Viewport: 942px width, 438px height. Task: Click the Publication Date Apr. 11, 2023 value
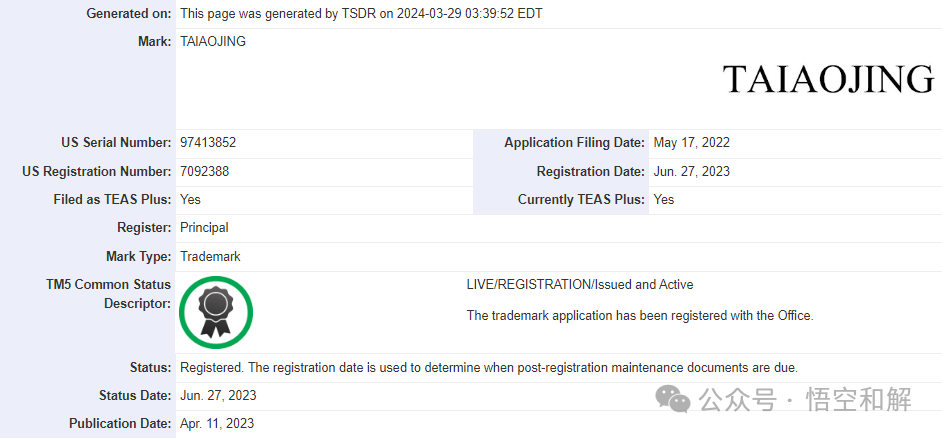click(x=217, y=424)
